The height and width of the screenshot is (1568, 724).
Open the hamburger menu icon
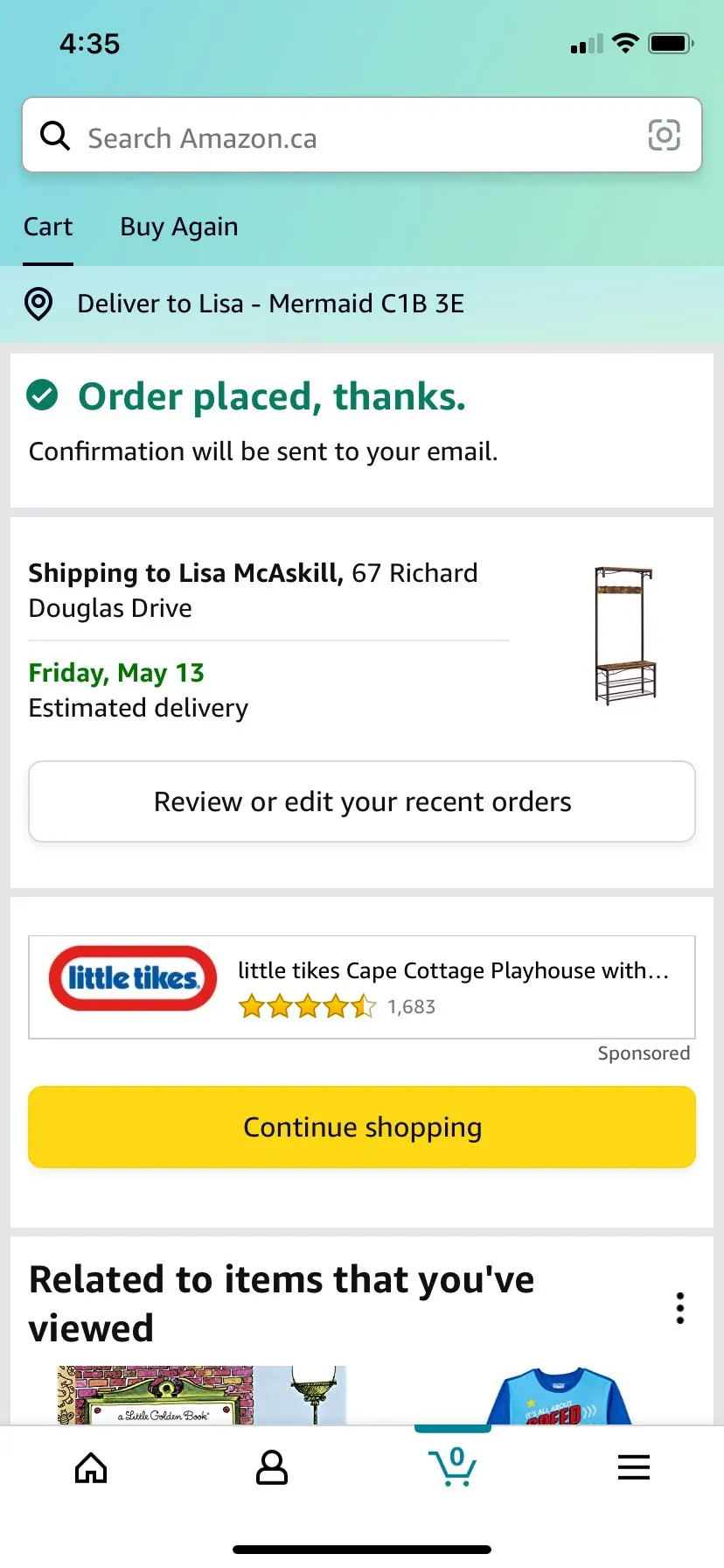coord(633,1467)
